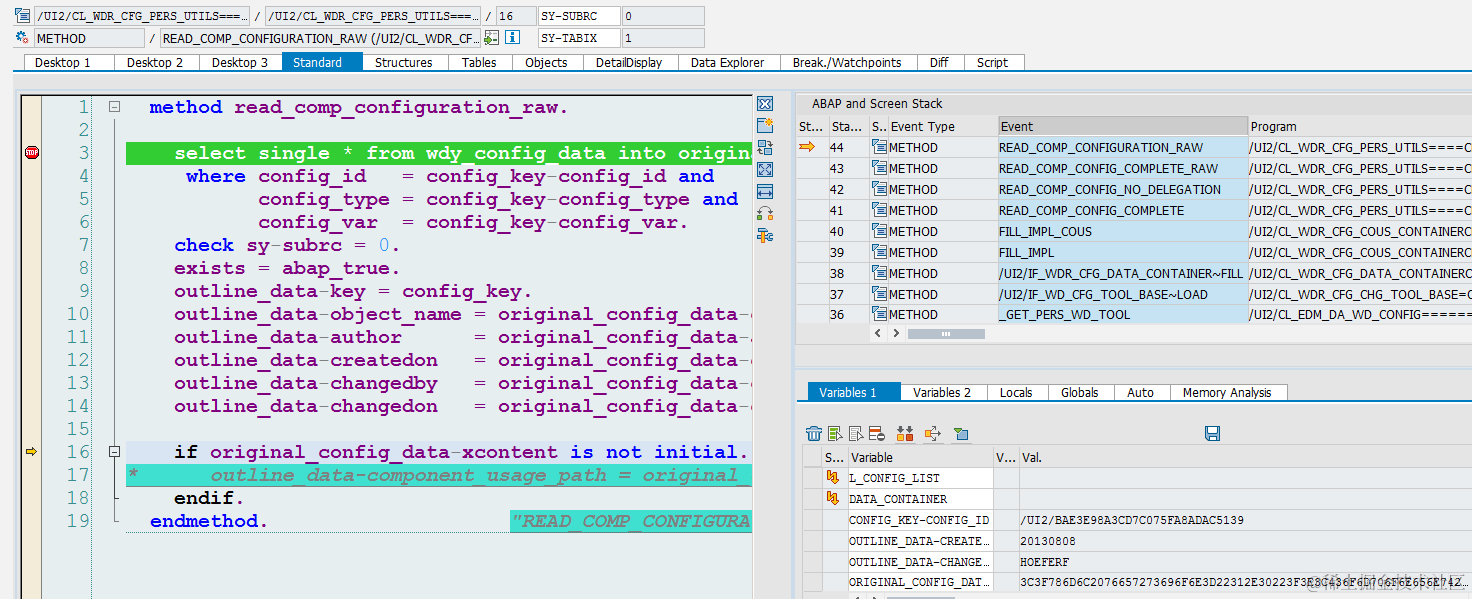The height and width of the screenshot is (599, 1472).
Task: Collapse the method block at line 1
Action: pos(114,107)
